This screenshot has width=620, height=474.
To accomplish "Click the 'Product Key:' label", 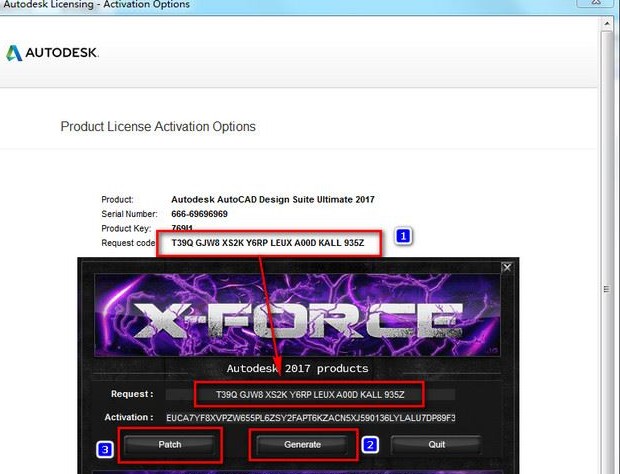I will coord(126,229).
